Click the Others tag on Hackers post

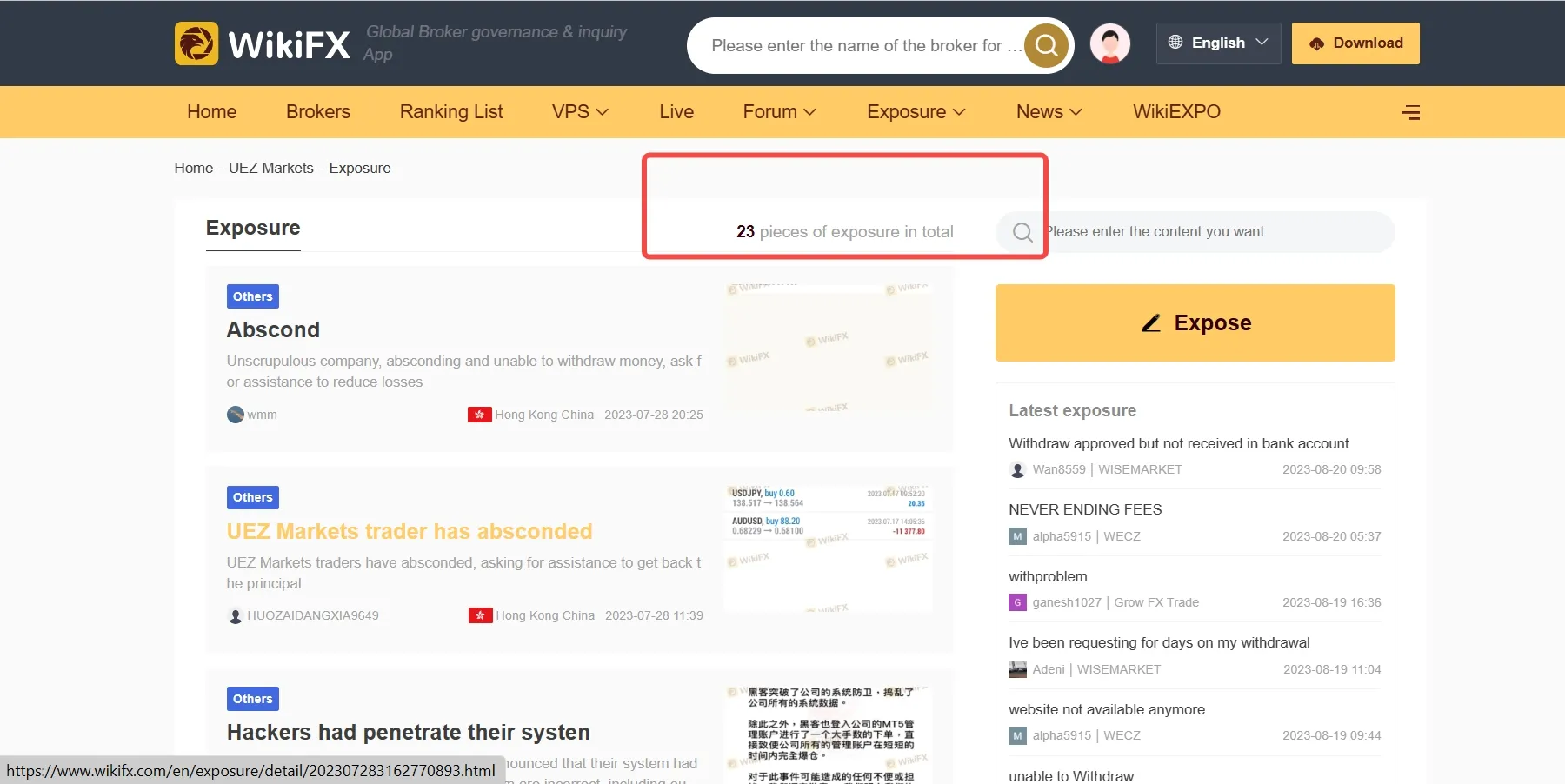coord(253,699)
